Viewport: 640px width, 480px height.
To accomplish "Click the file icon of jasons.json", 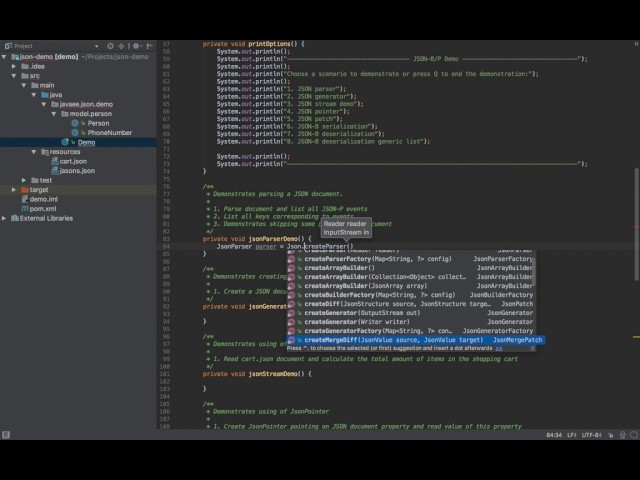I will click(55, 171).
